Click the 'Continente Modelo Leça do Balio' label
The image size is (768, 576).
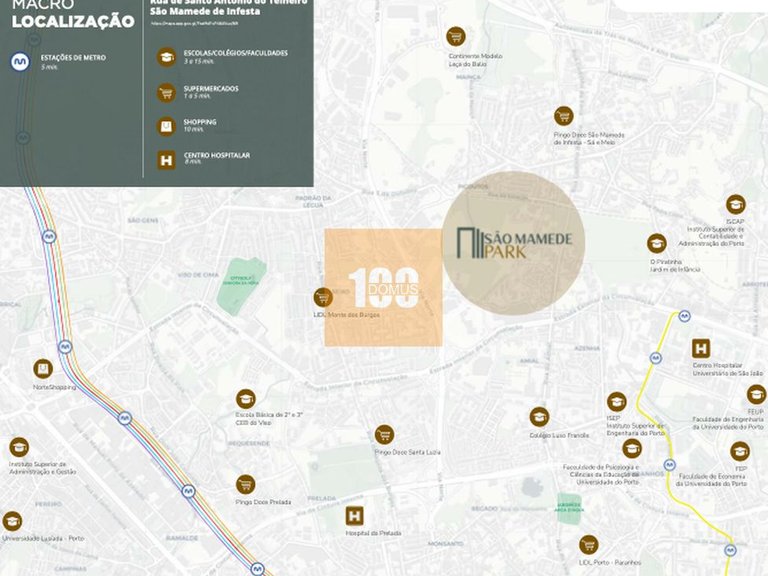pos(475,60)
